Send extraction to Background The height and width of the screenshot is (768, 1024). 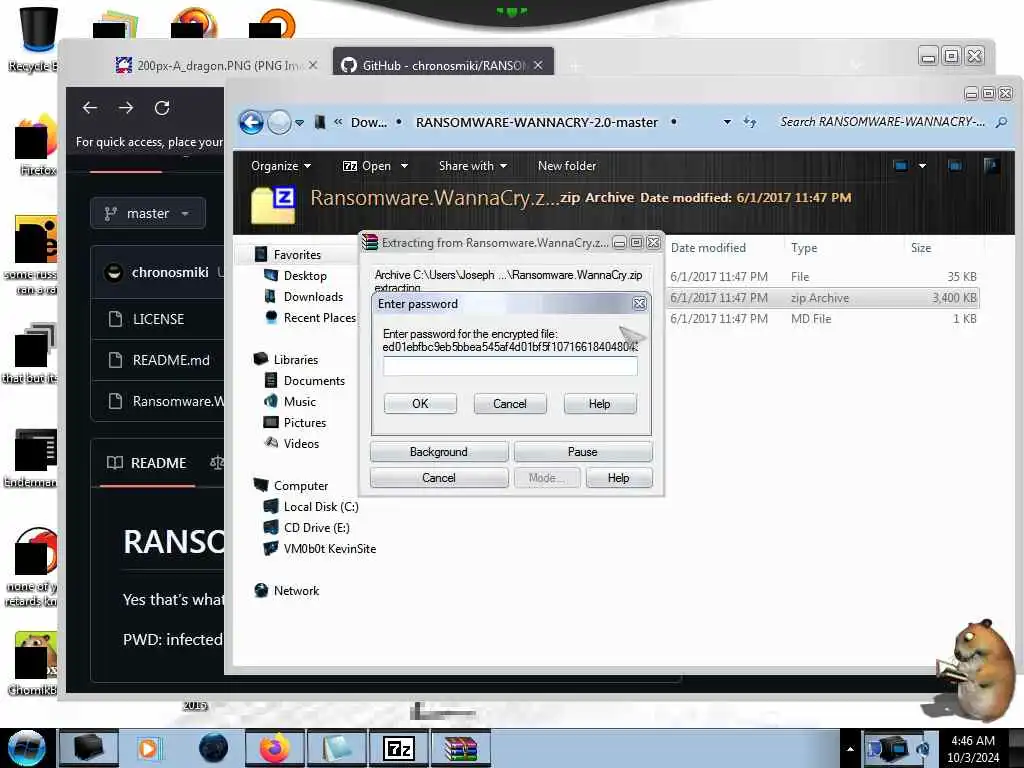click(438, 452)
